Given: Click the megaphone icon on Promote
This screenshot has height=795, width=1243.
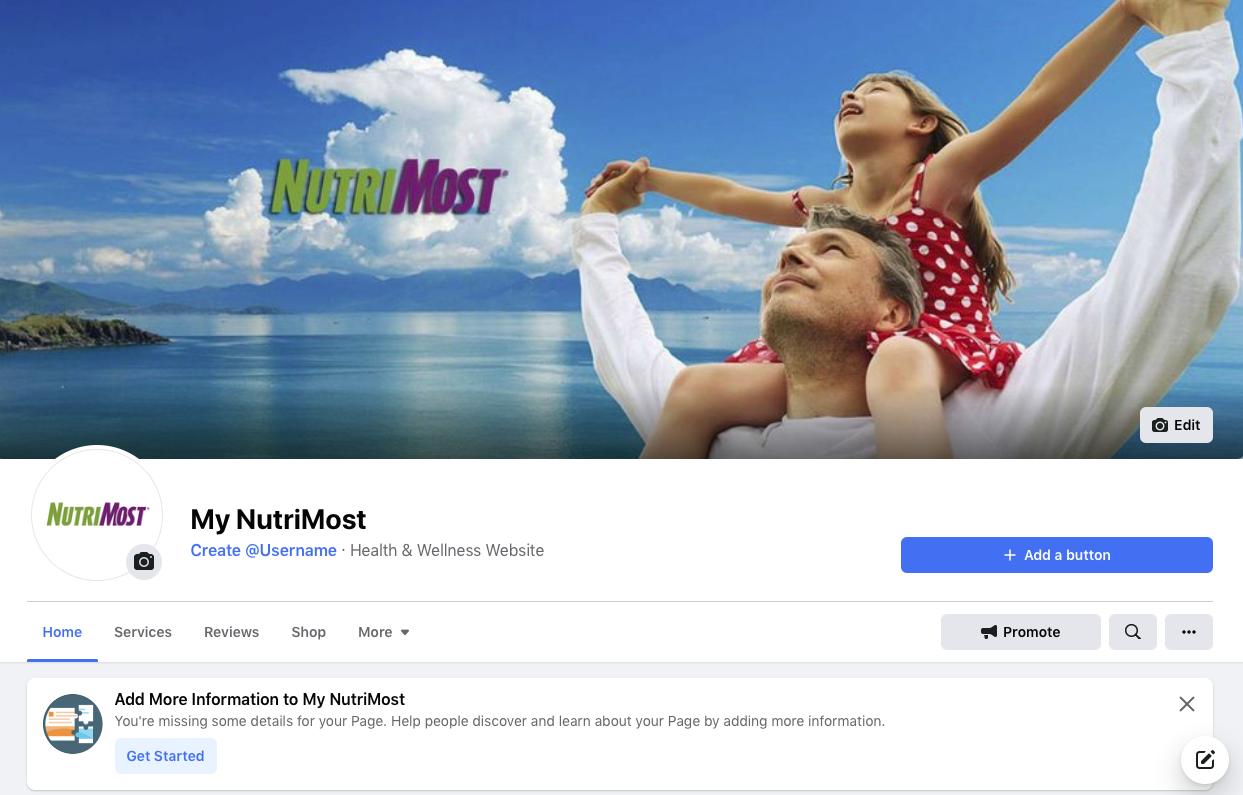Looking at the screenshot, I should 989,632.
